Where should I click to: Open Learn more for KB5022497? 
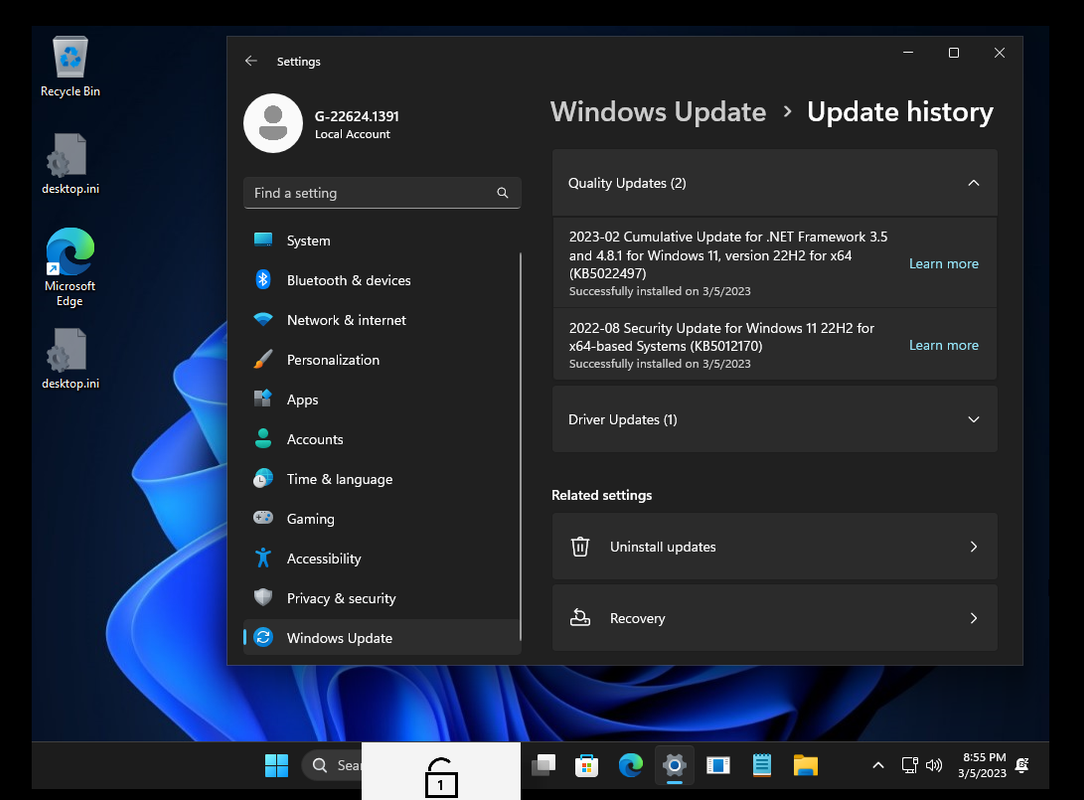pyautogui.click(x=944, y=263)
